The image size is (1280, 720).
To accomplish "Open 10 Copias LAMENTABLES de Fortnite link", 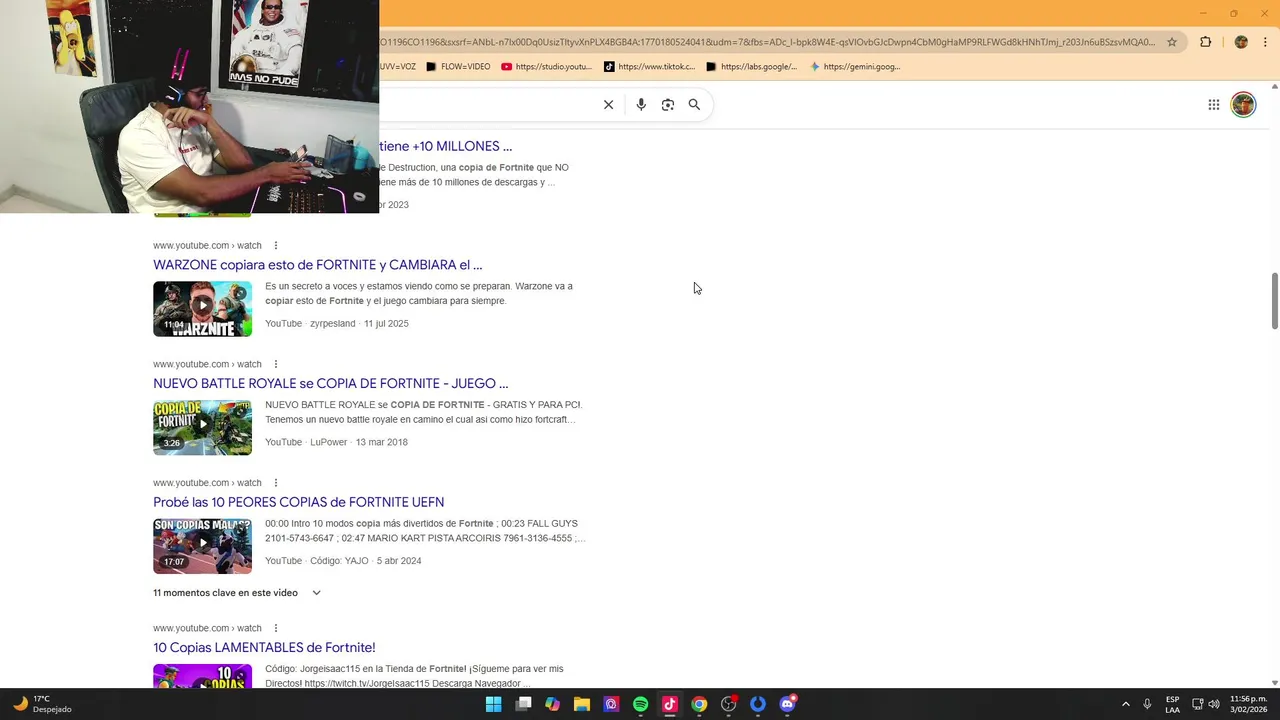I will point(264,648).
